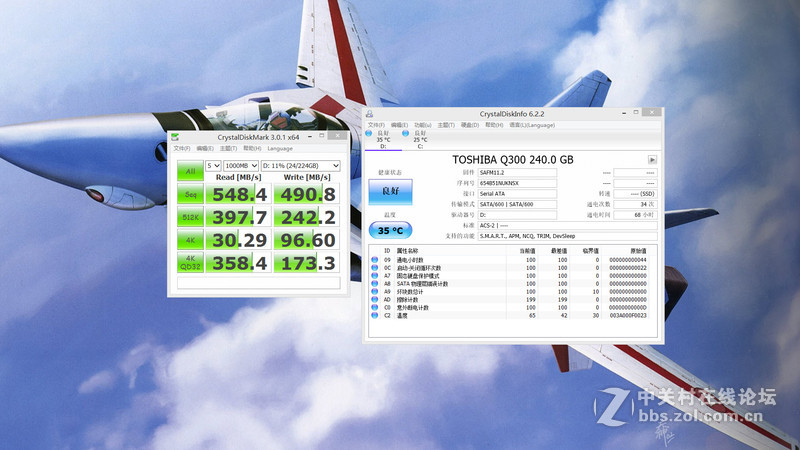
Task: Open the 编辑(E) menu in CrystalDiskInfo
Action: click(x=399, y=125)
